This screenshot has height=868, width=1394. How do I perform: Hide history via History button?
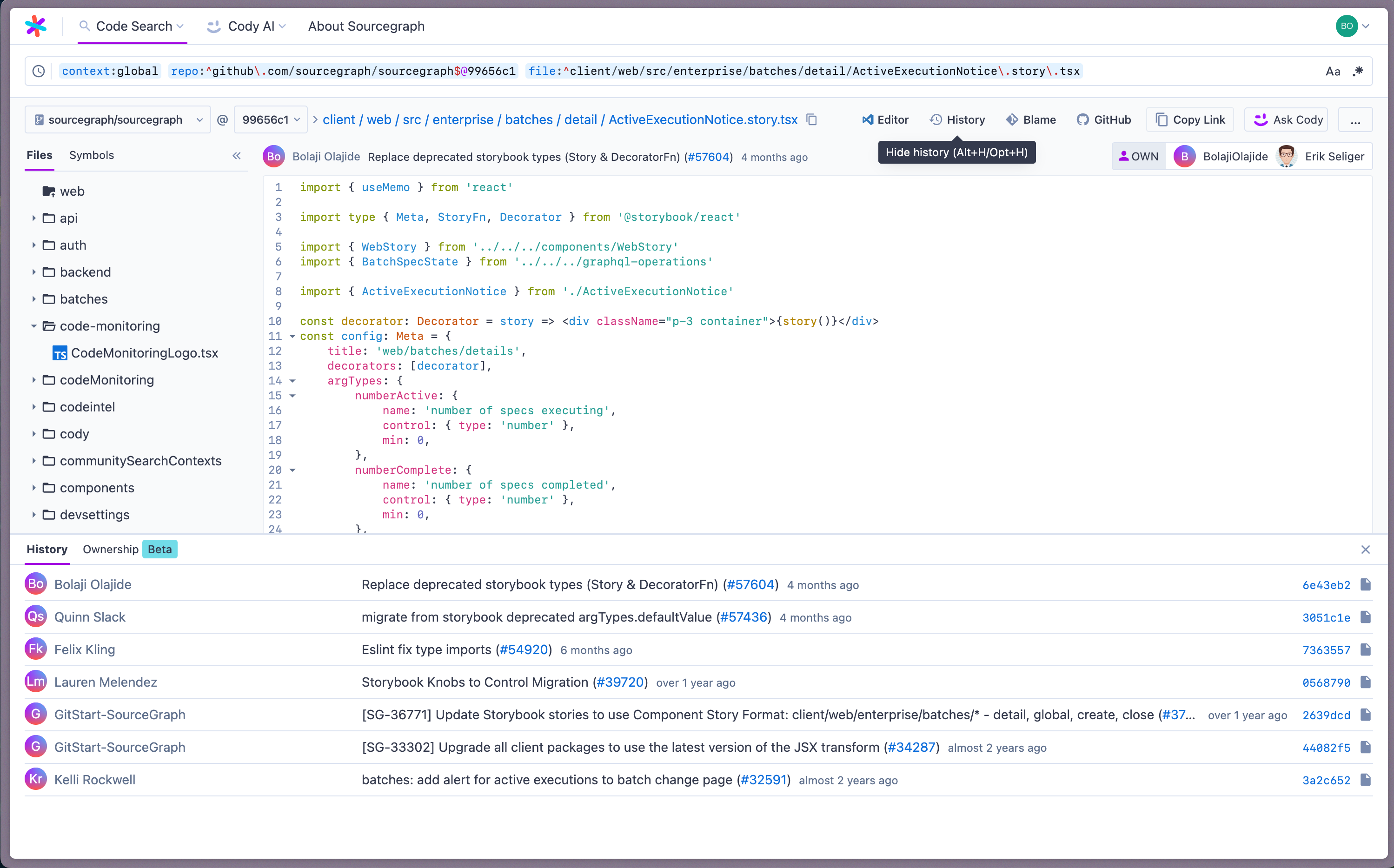957,119
